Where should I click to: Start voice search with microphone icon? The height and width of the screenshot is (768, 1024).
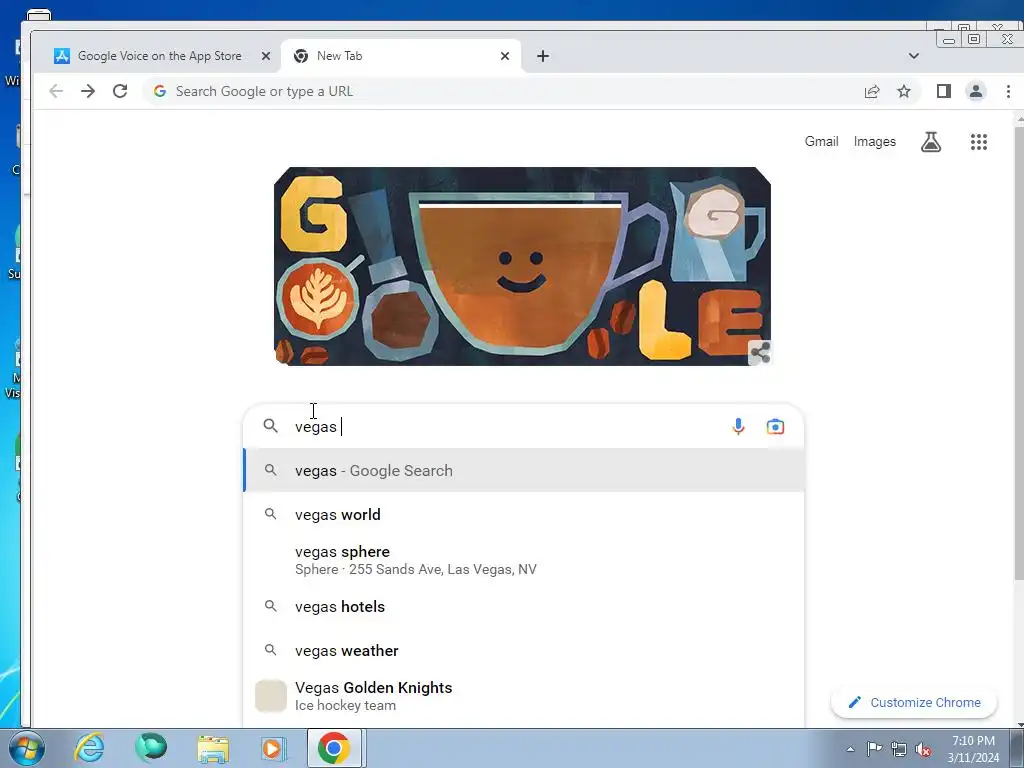[x=738, y=426]
